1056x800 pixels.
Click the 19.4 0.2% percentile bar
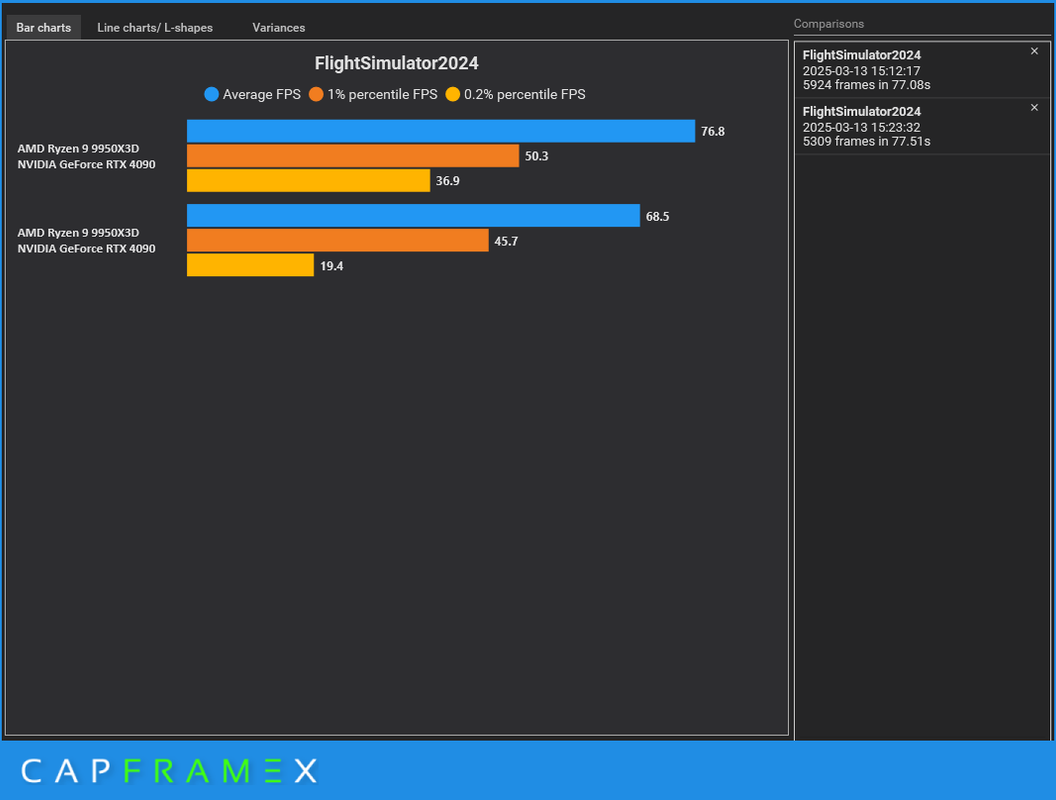pyautogui.click(x=251, y=265)
